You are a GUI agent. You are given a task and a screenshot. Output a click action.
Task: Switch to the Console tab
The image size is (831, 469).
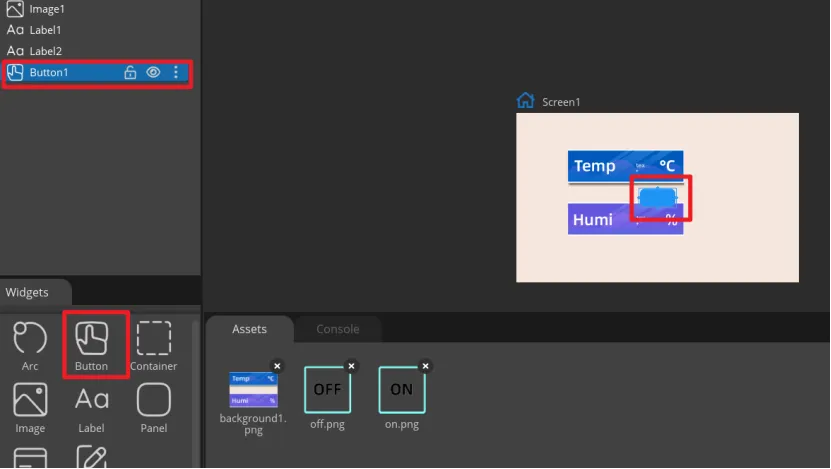pyautogui.click(x=337, y=329)
